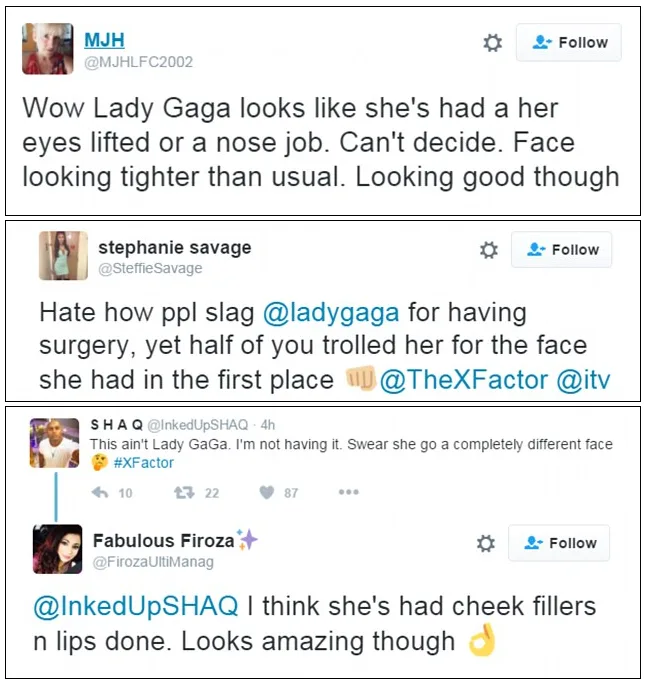Open the MJH profile name link
Screen dimensions: 645x683
(x=104, y=40)
